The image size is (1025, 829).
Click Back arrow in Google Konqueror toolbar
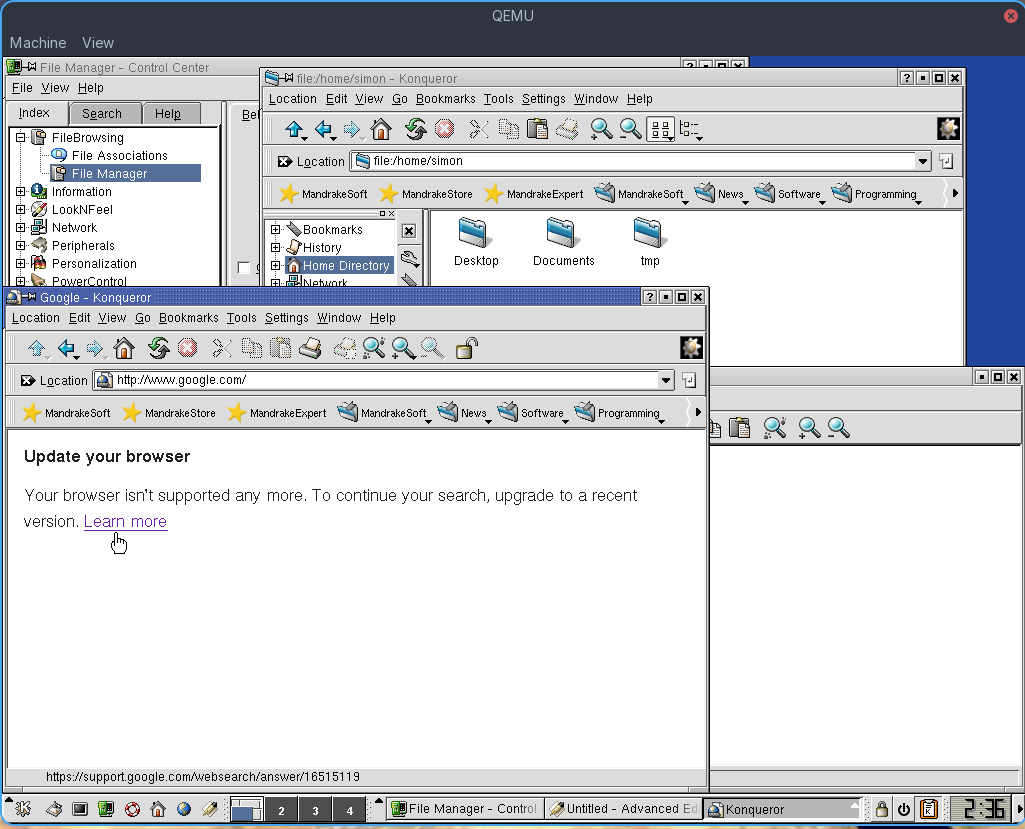(x=67, y=348)
